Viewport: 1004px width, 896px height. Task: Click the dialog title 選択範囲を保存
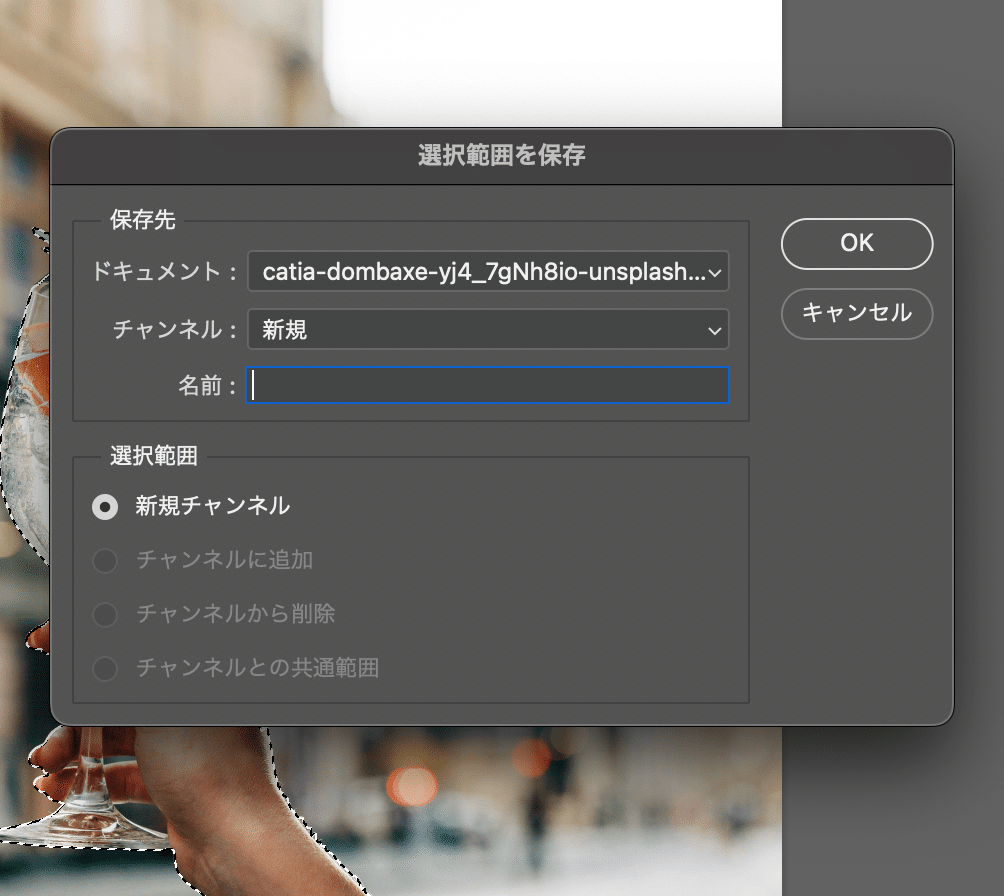tap(501, 155)
